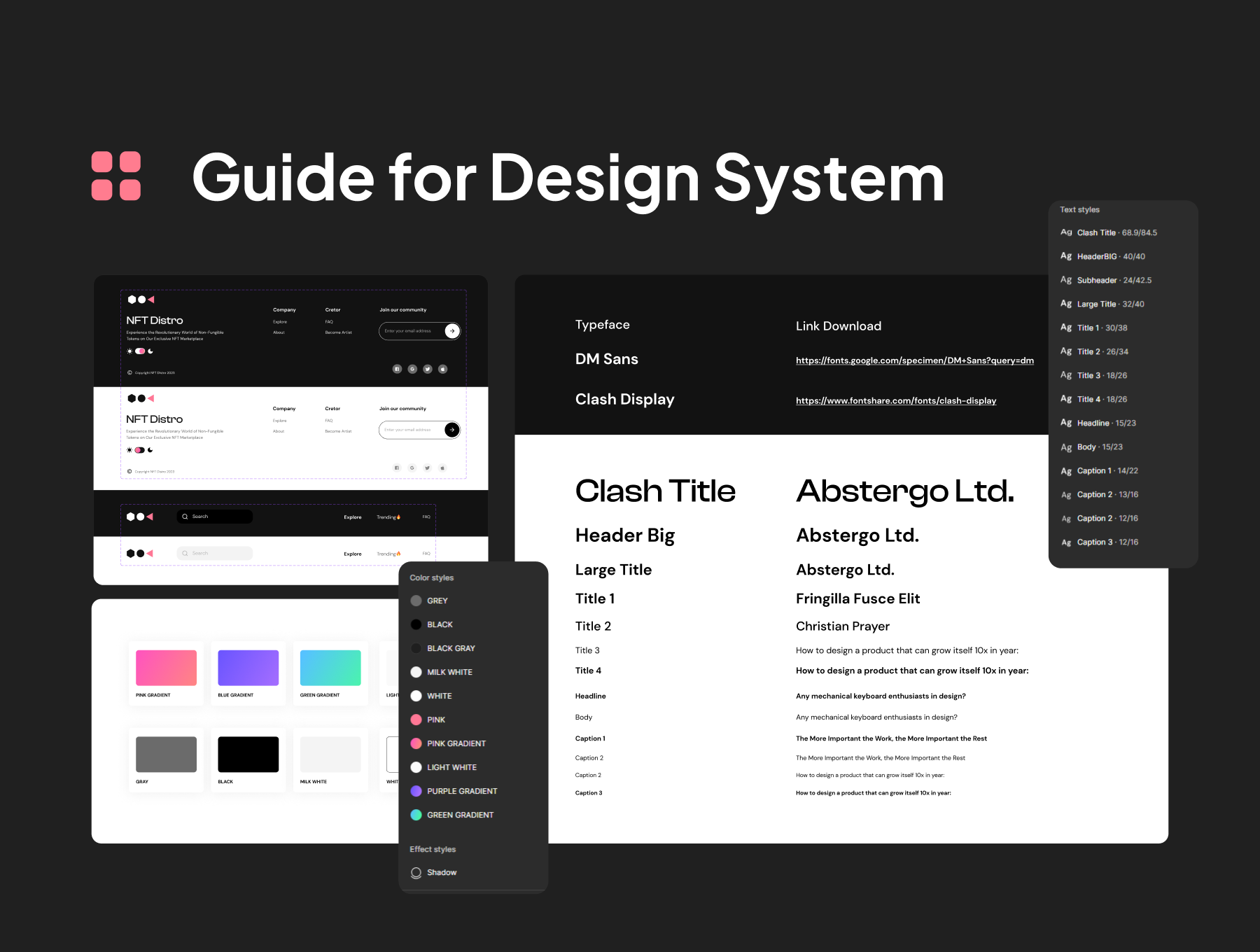
Task: Click the Facebook icon in the dark footer
Action: coord(397,369)
